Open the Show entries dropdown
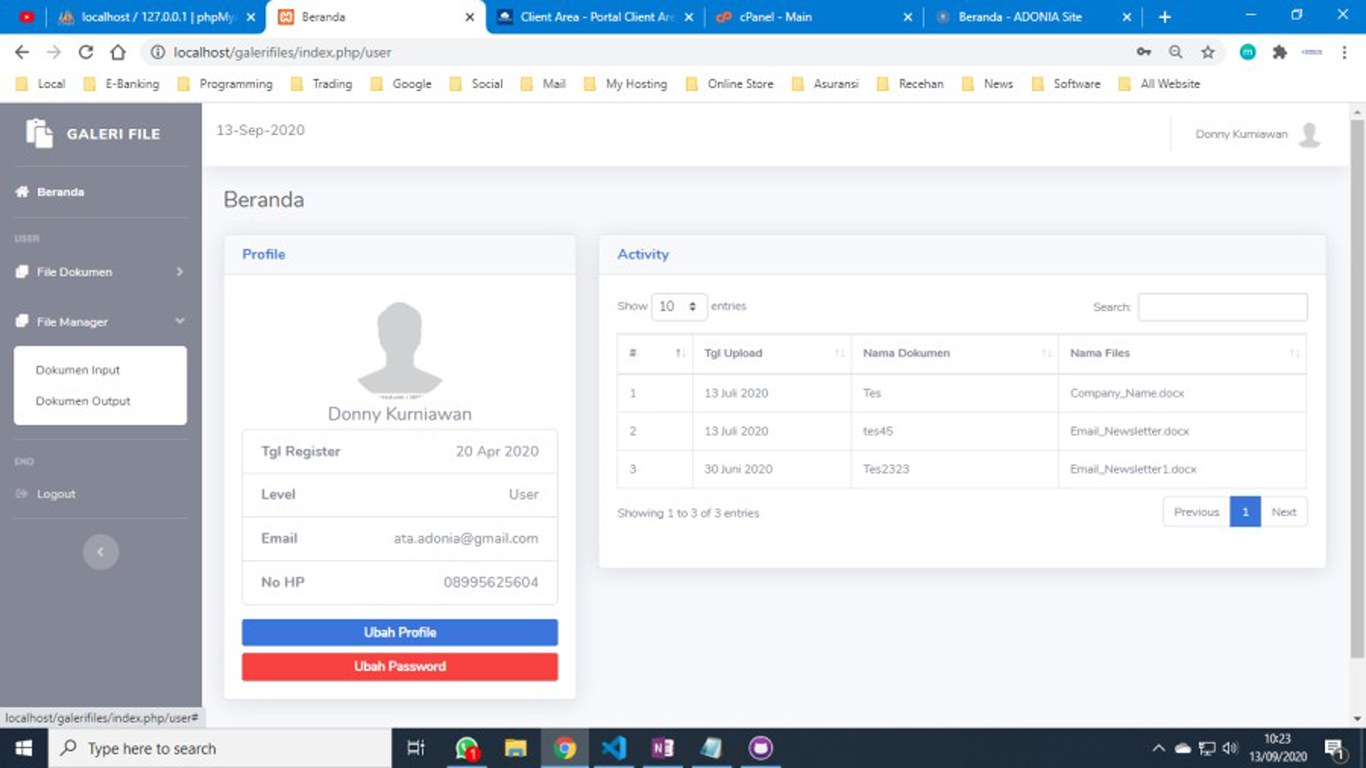 (x=679, y=307)
